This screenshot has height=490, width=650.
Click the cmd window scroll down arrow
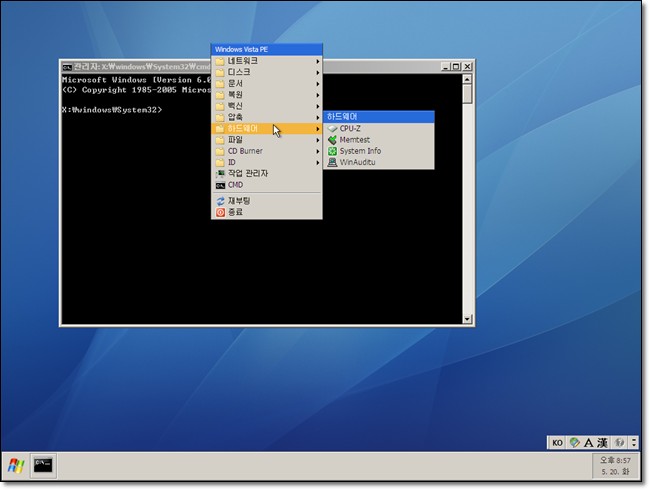(467, 319)
